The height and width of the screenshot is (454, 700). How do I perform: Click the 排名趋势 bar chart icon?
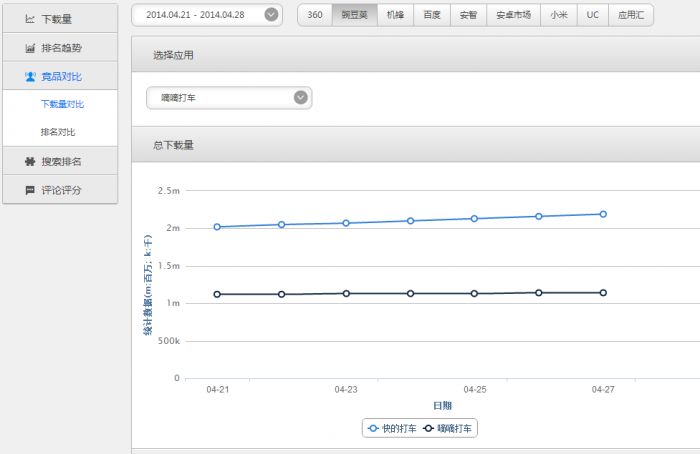[x=30, y=48]
